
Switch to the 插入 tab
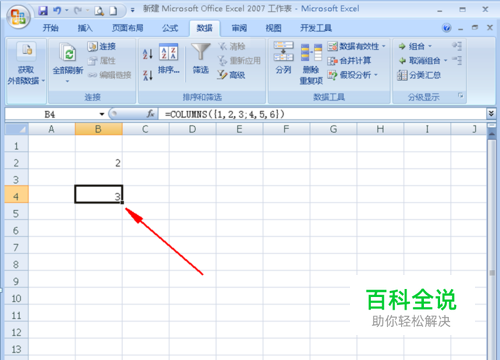click(85, 28)
